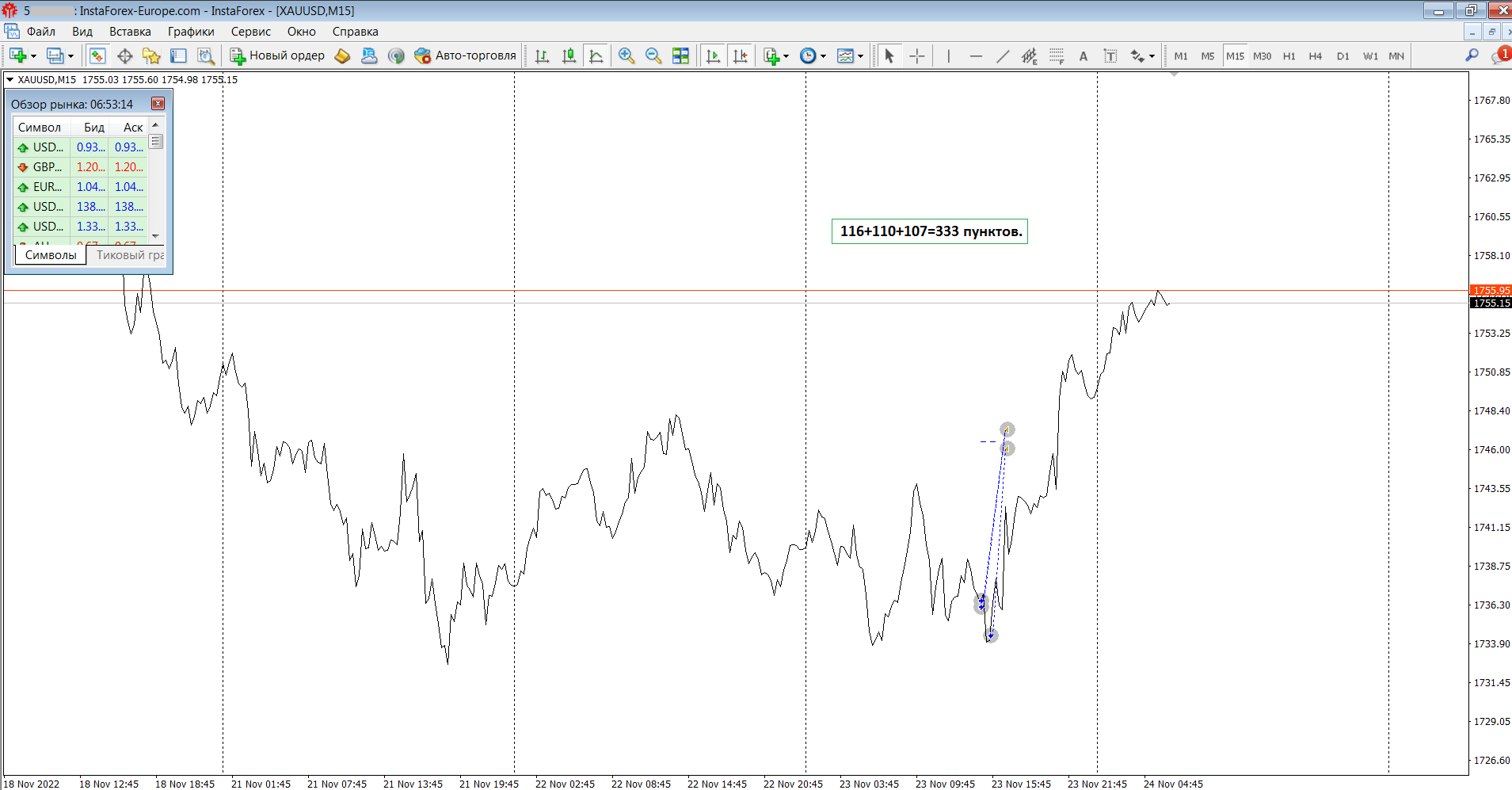Switch timeframe to M5
This screenshot has height=790, width=1512.
(1207, 55)
